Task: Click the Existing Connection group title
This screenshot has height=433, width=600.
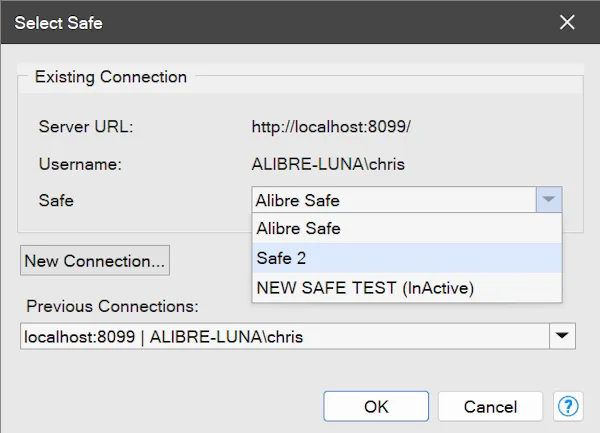Action: pyautogui.click(x=111, y=77)
